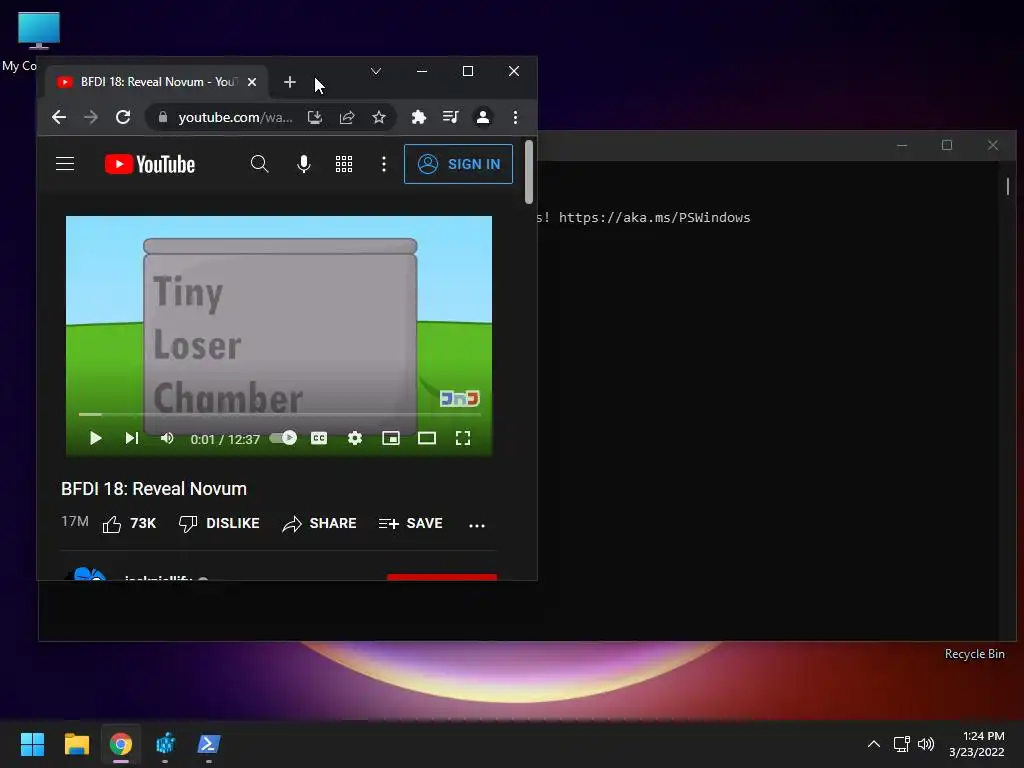The height and width of the screenshot is (768, 1024).
Task: Like the video with 73K likes
Action: [x=129, y=524]
